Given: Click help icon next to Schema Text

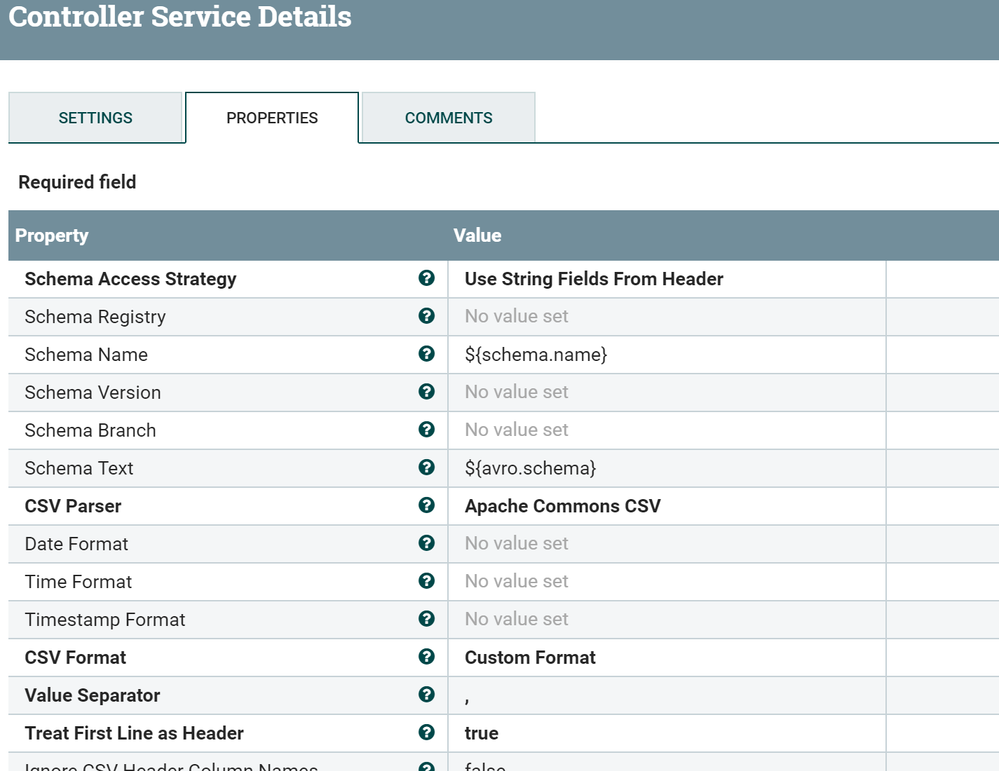Looking at the screenshot, I should (427, 467).
